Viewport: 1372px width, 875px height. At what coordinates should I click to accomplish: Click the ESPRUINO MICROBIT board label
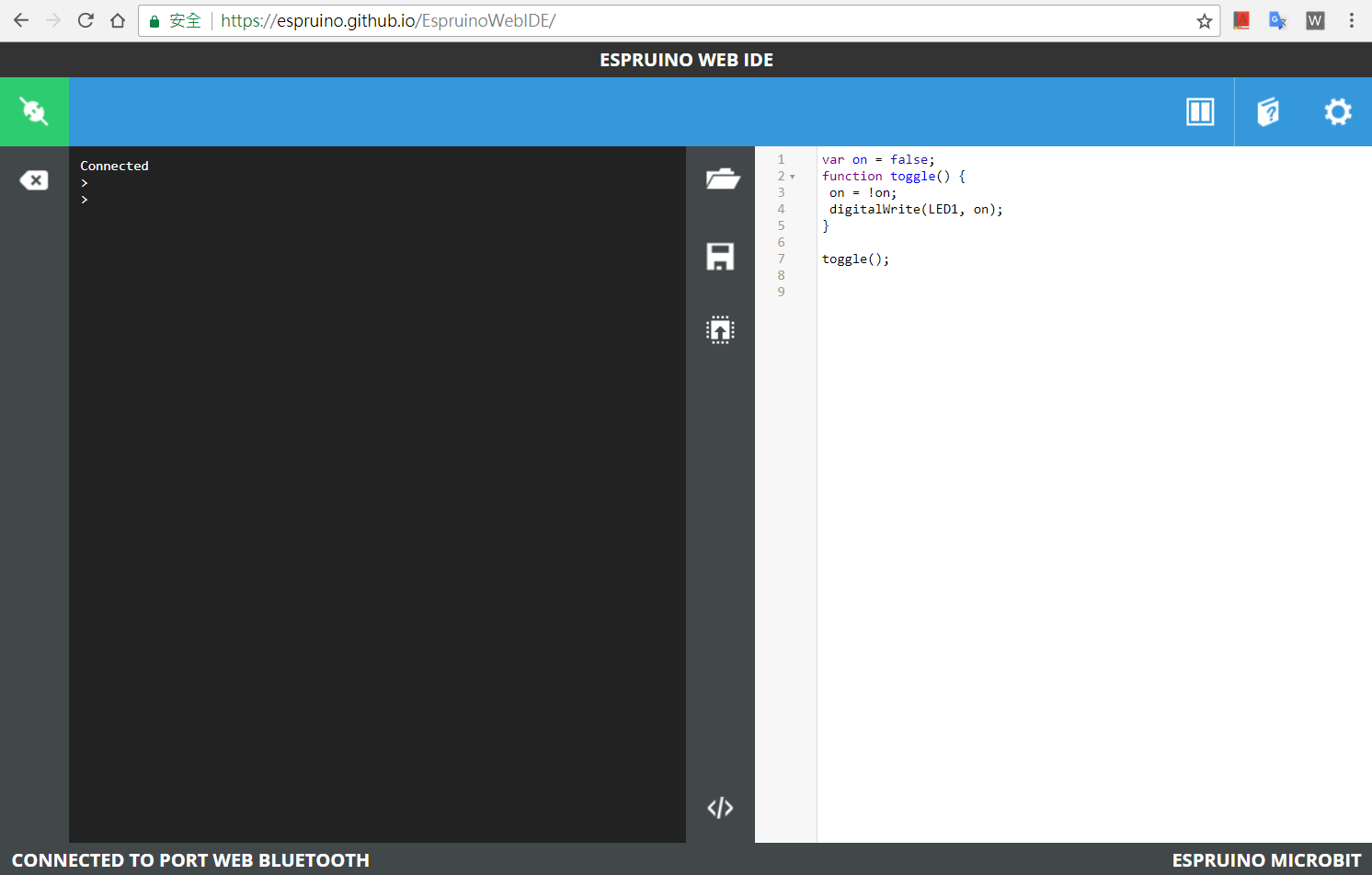pos(1266,859)
